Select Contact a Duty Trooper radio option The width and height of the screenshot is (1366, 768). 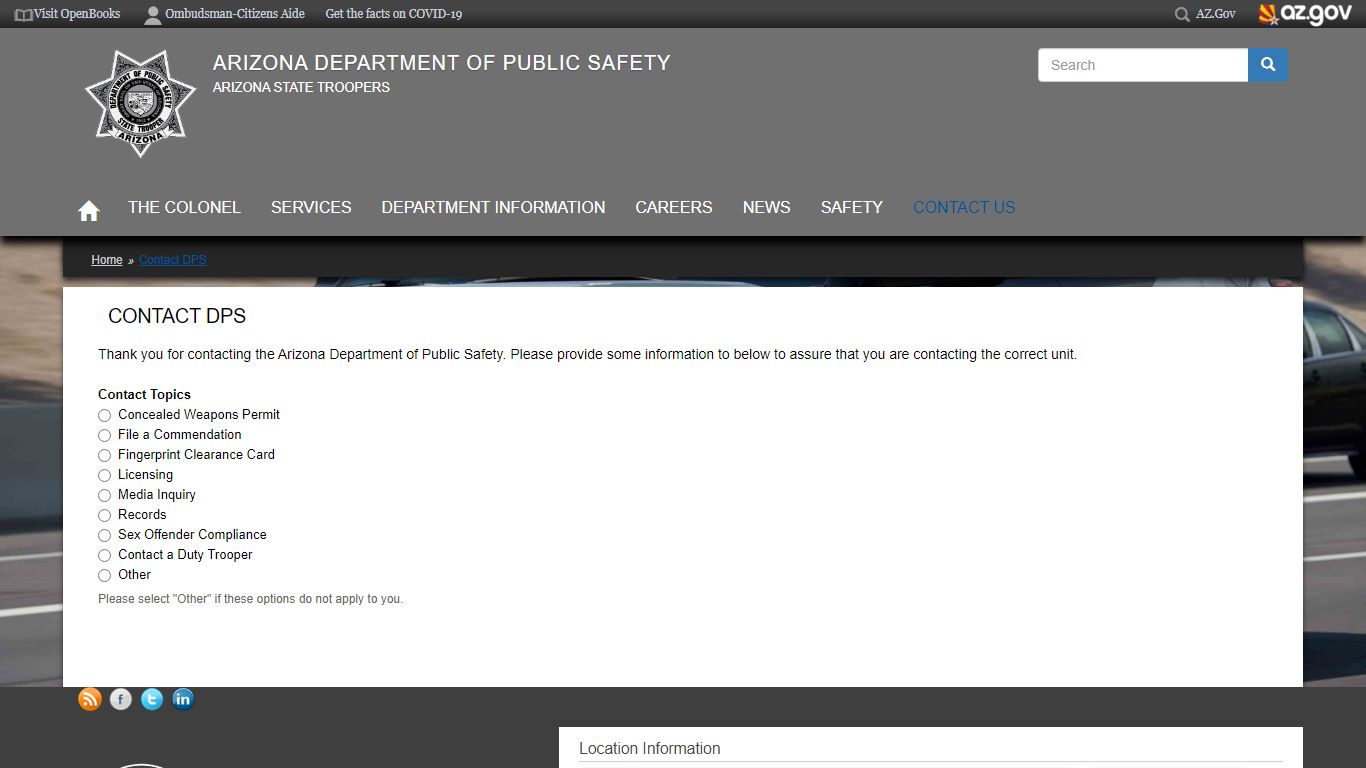pyautogui.click(x=104, y=555)
